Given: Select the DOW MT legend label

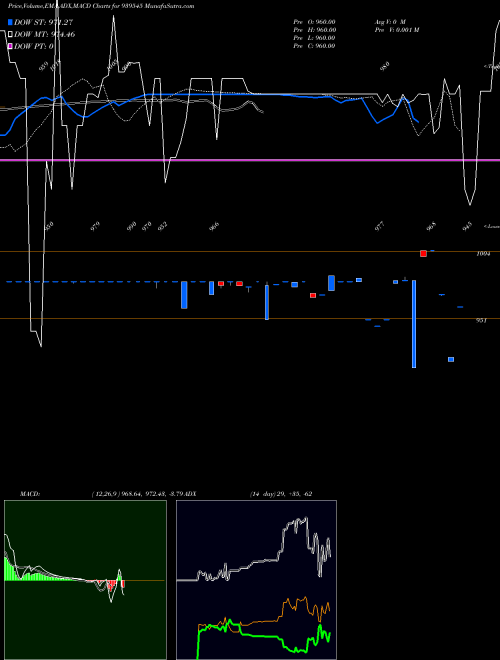Looking at the screenshot, I should coord(45,34).
